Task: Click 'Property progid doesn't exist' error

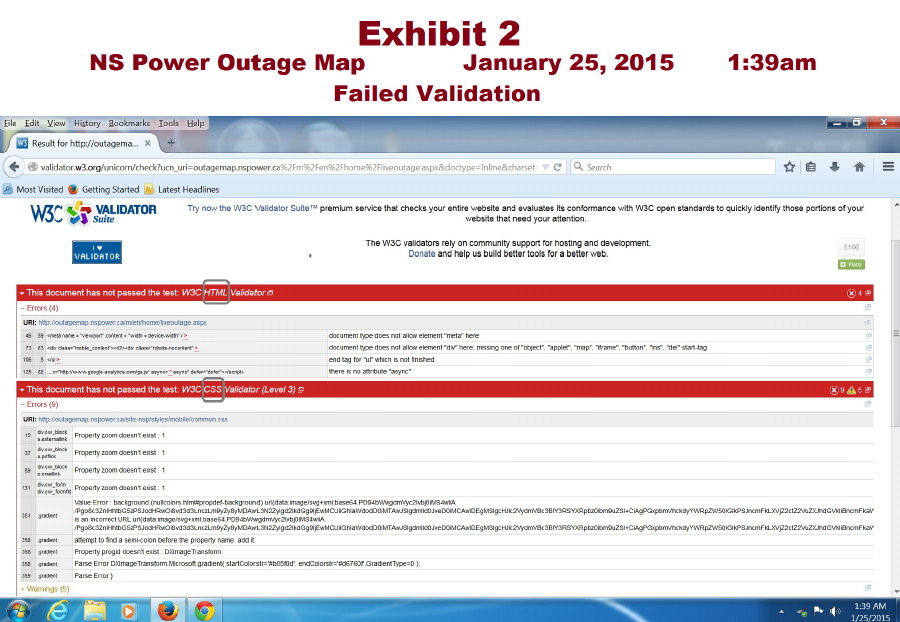Action: 148,552
